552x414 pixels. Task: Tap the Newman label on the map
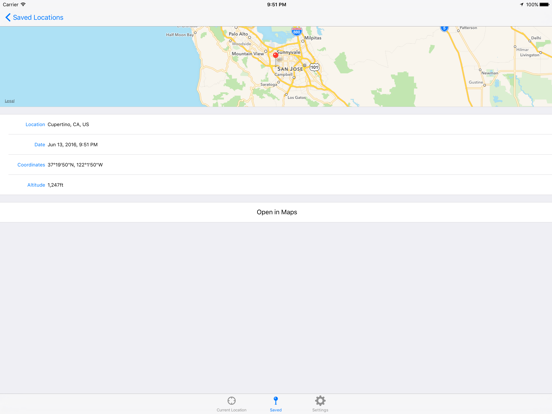(x=490, y=73)
